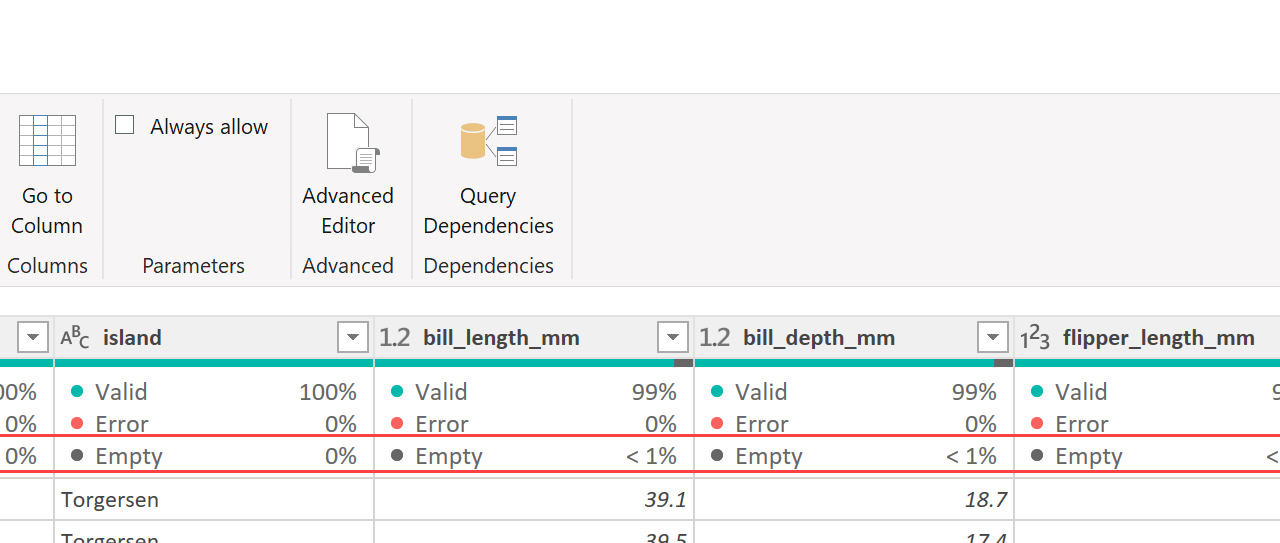Select the flipper_length_mm column header
Viewport: 1280px width, 543px height.
click(1158, 338)
